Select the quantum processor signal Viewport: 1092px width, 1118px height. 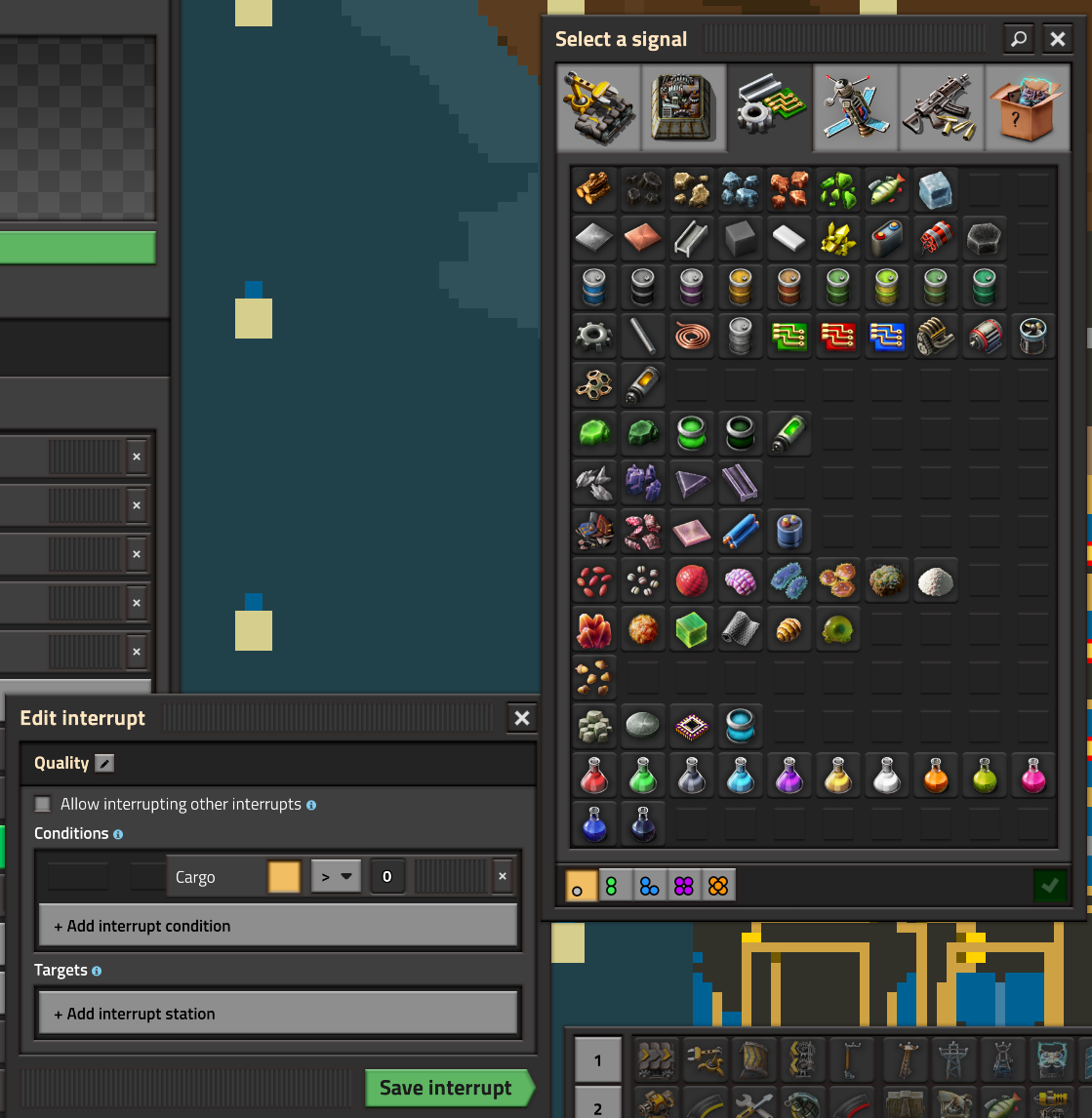click(691, 726)
